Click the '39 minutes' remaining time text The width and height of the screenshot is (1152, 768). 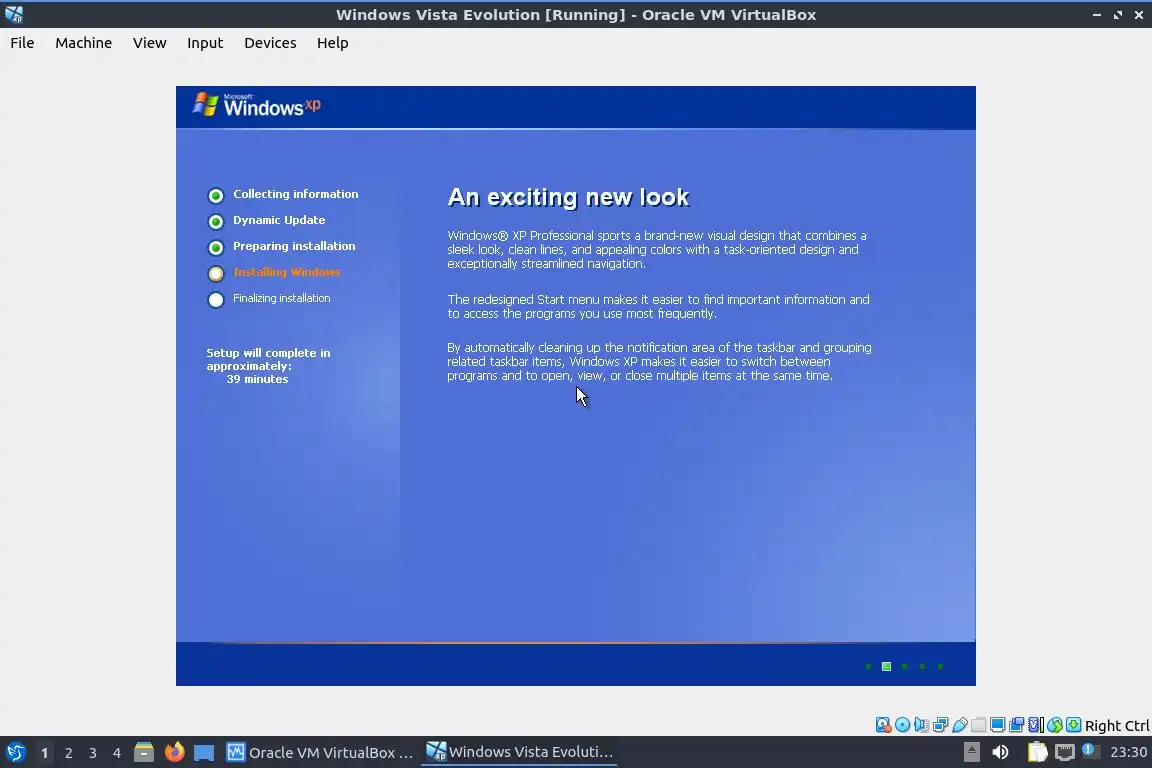click(x=257, y=379)
